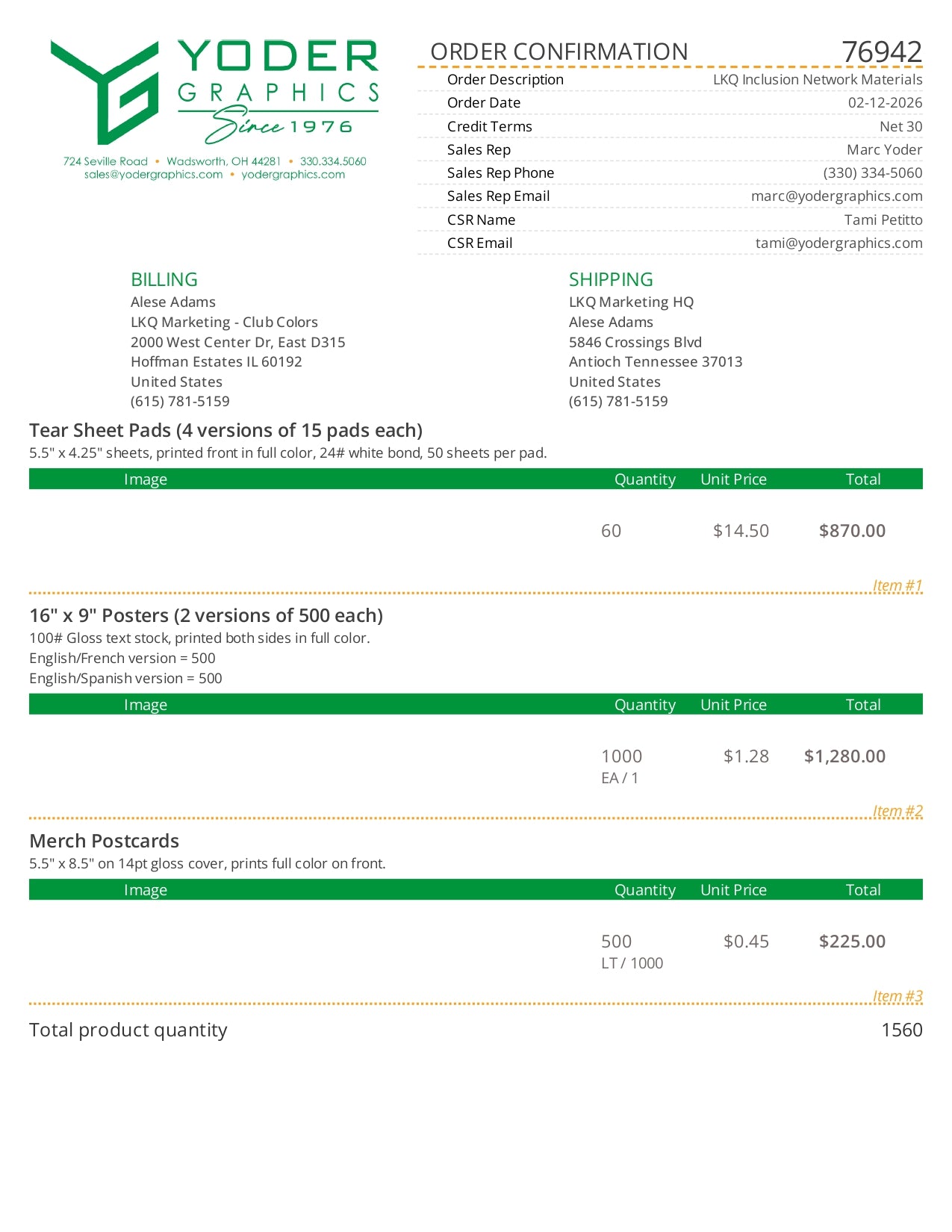Click the order number 76942

[x=882, y=52]
